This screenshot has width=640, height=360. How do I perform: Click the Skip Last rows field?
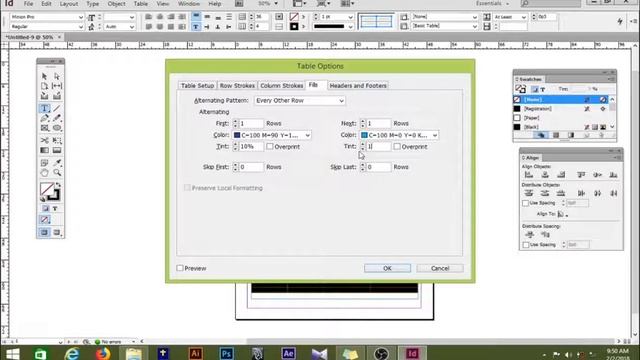click(378, 167)
